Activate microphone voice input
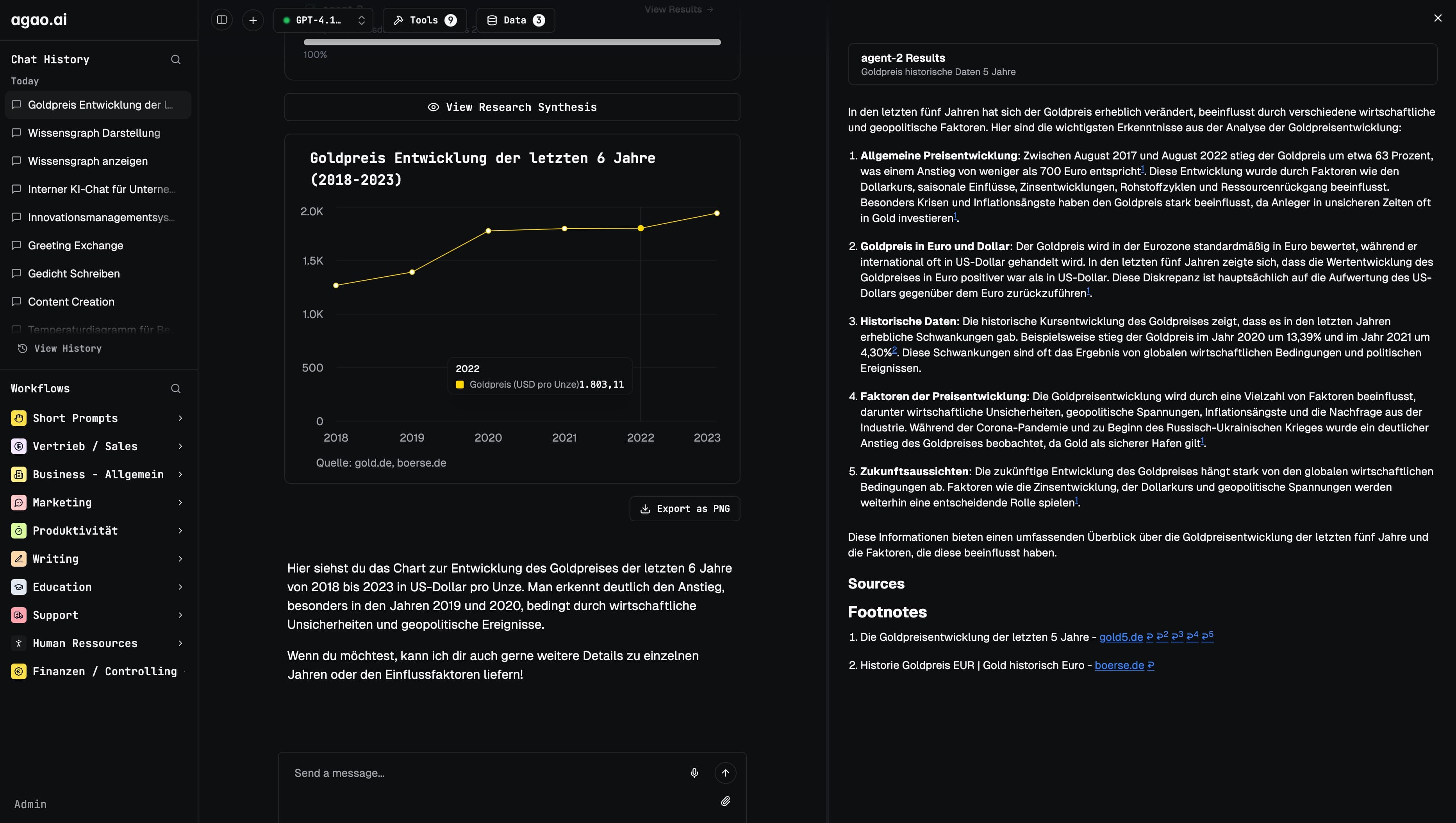 click(x=694, y=773)
